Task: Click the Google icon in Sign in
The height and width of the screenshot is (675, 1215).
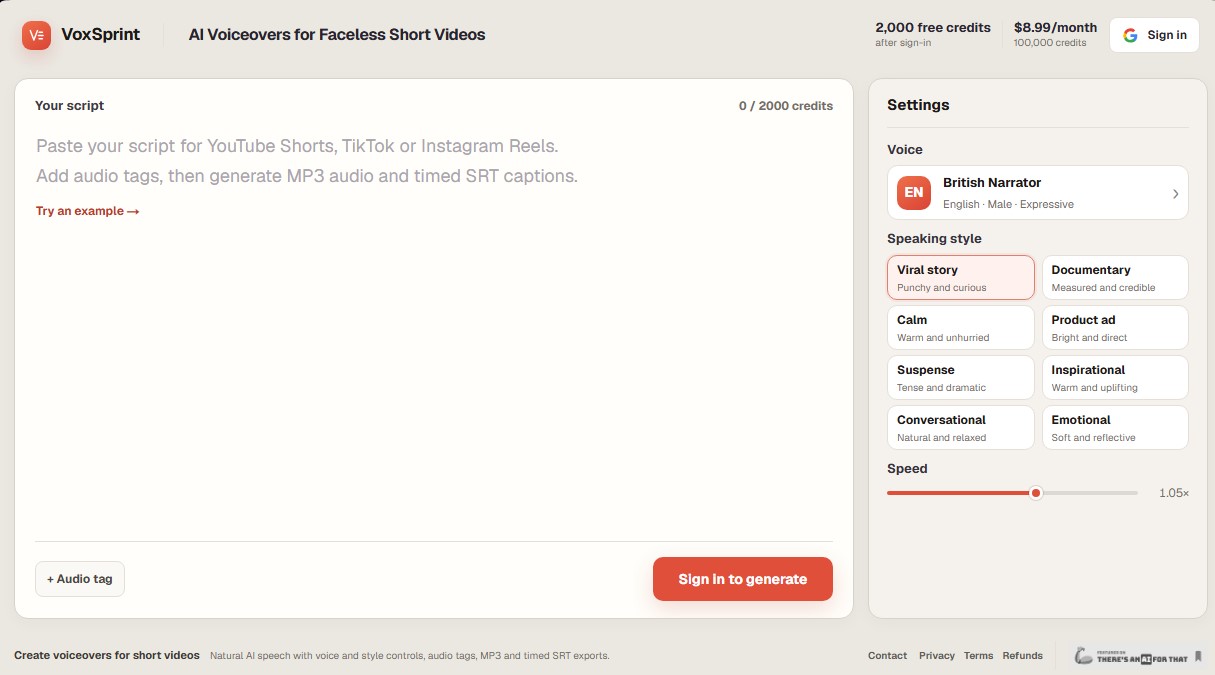Action: coord(1130,35)
